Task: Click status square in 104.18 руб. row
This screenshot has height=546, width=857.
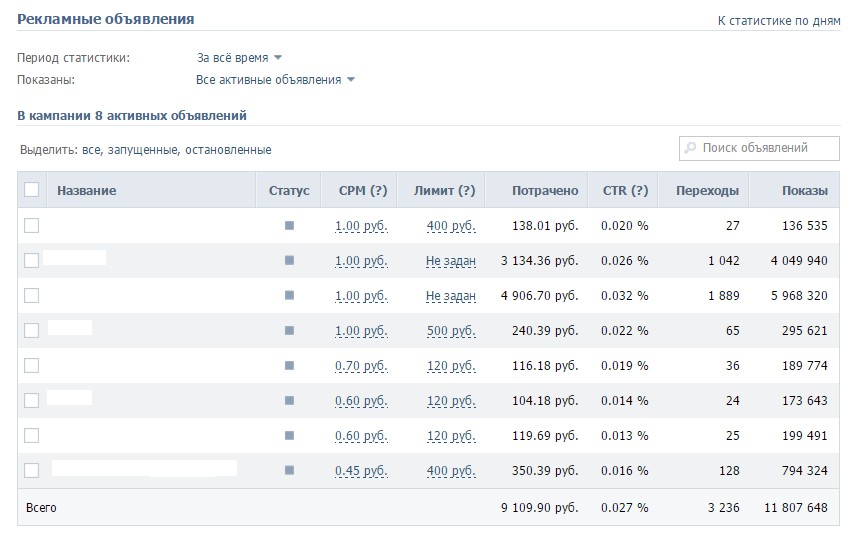Action: click(289, 400)
